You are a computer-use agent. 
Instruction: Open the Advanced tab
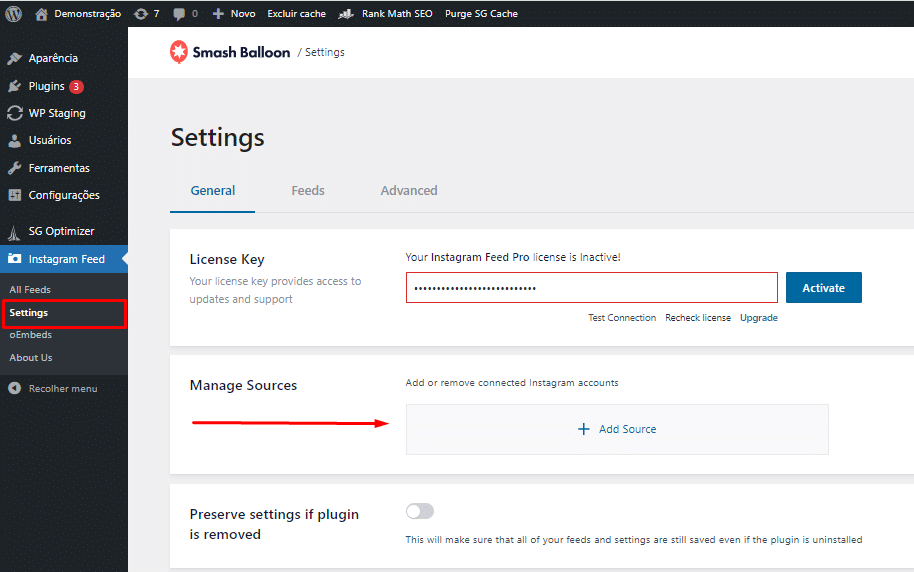409,191
